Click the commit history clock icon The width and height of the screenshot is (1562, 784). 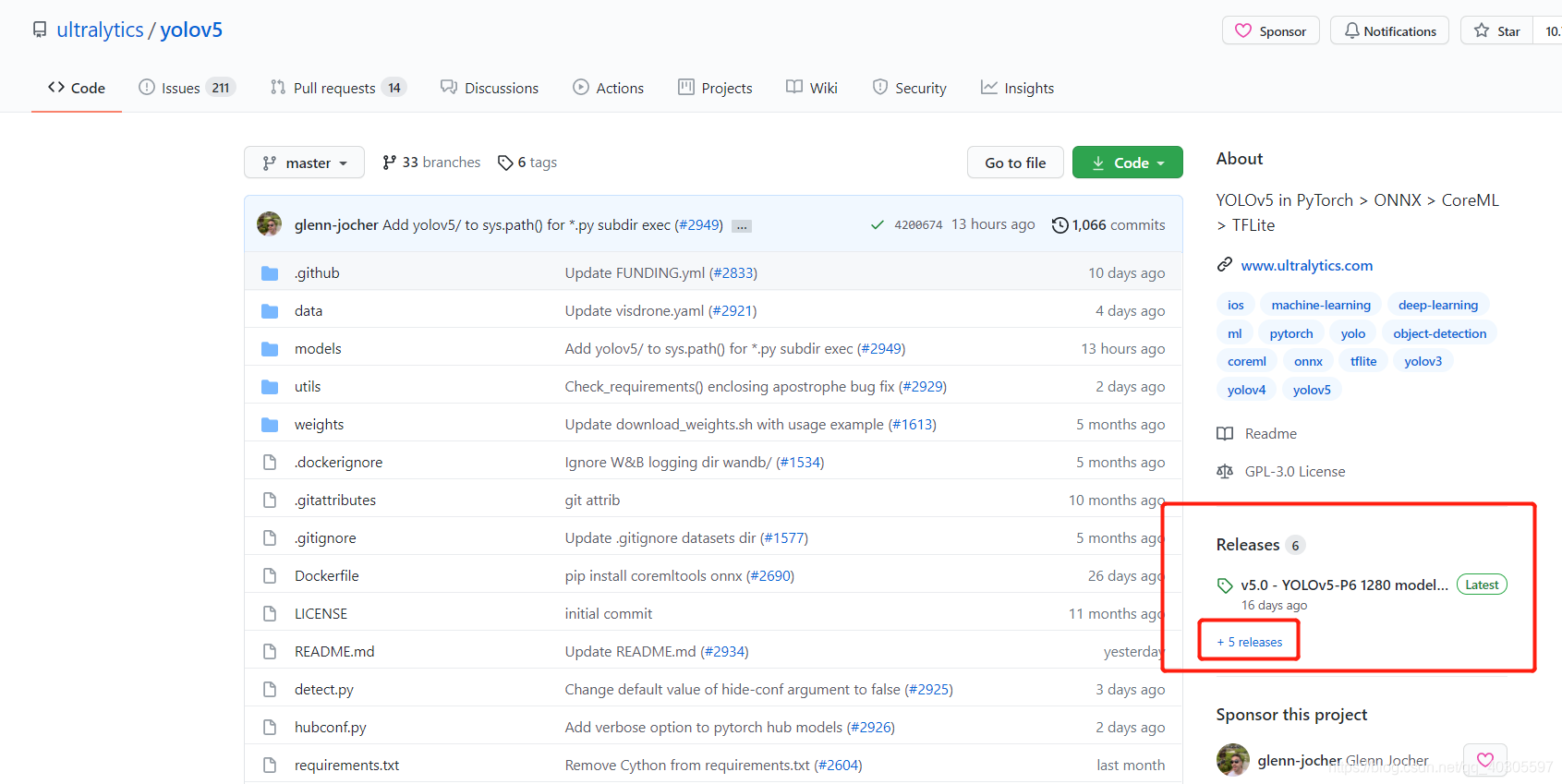pyautogui.click(x=1059, y=225)
